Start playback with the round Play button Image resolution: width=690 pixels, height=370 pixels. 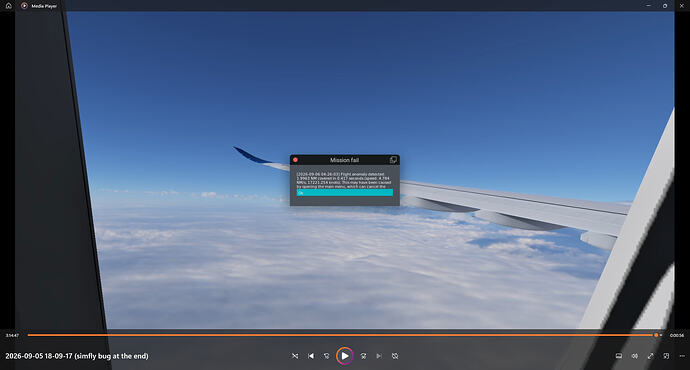tap(345, 356)
